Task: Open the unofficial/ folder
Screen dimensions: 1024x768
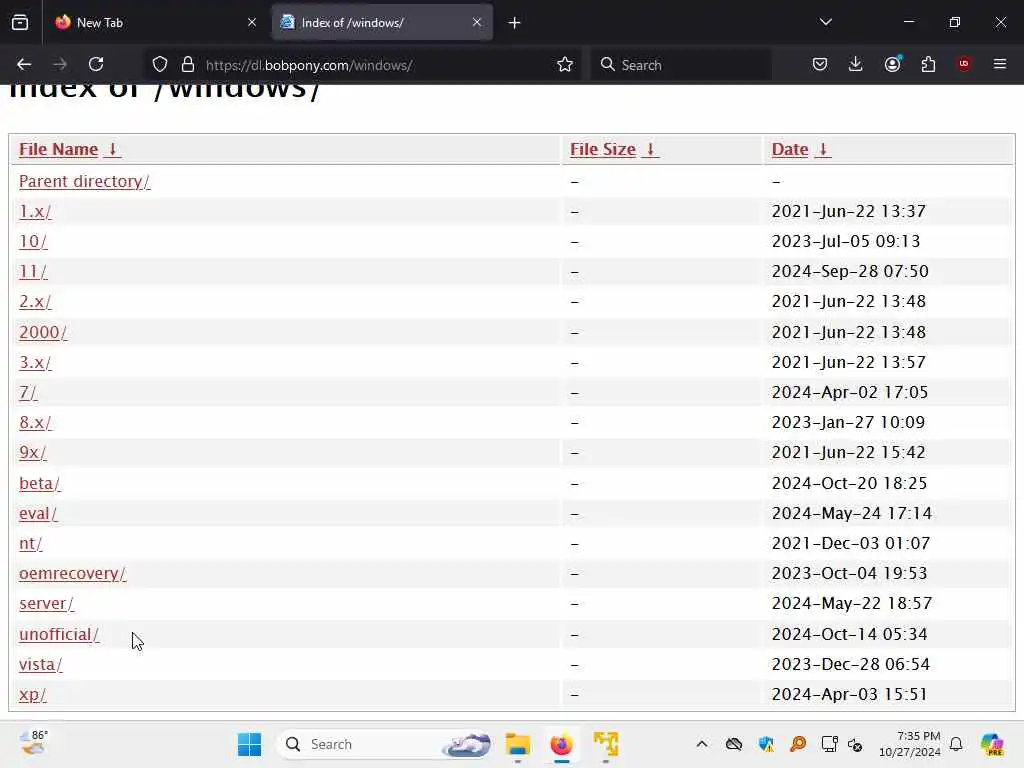Action: (59, 634)
